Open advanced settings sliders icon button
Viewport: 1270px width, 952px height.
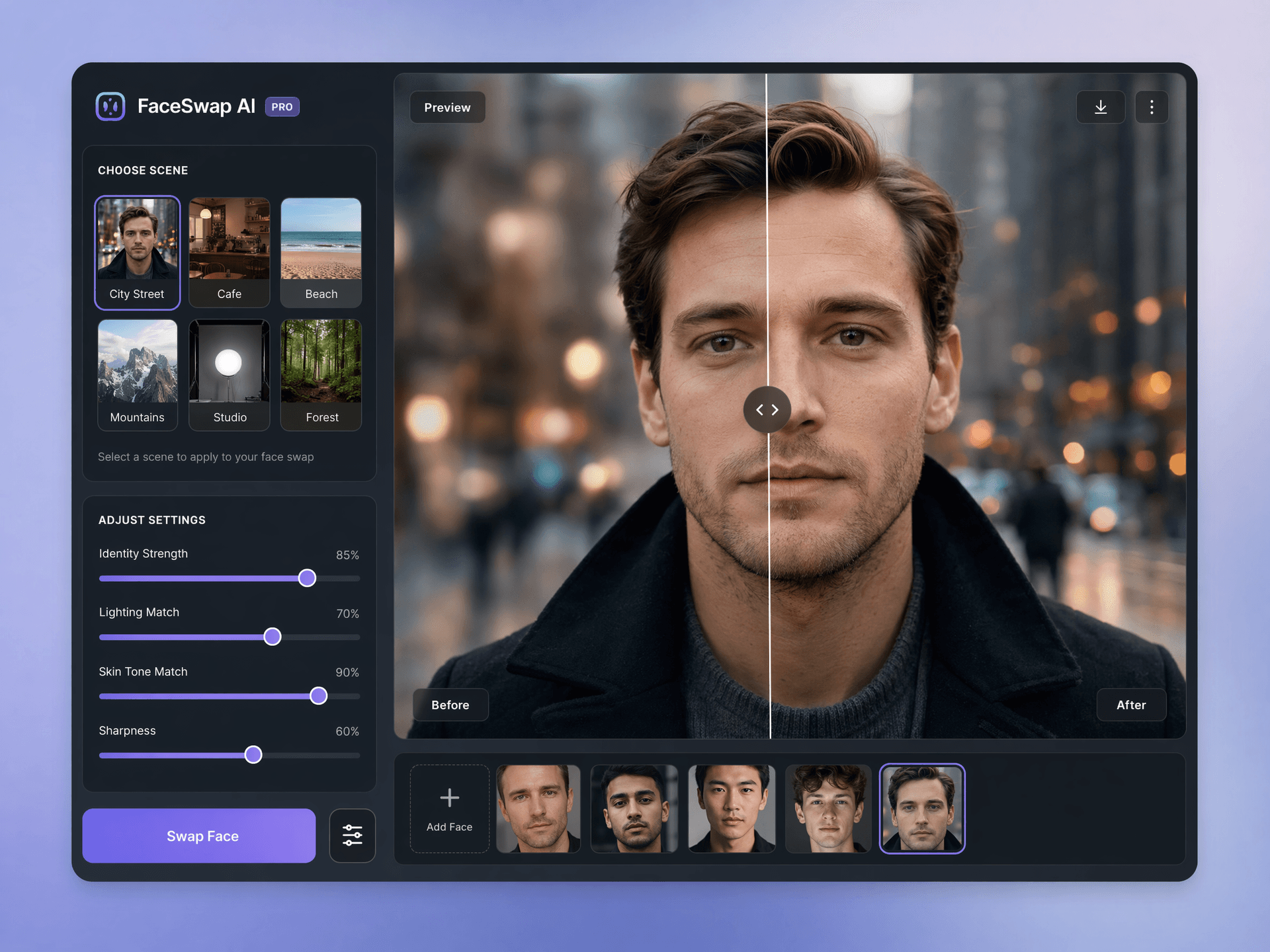coord(353,836)
